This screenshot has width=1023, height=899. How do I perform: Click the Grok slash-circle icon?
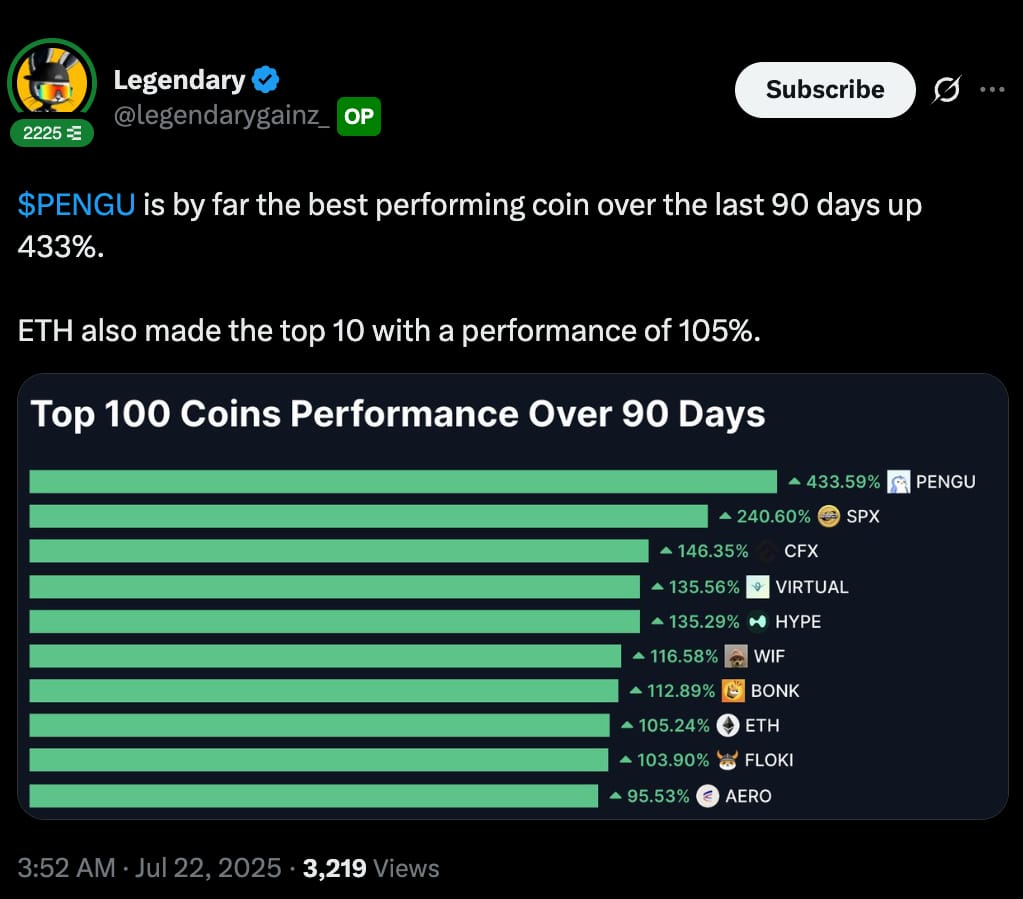coord(946,89)
